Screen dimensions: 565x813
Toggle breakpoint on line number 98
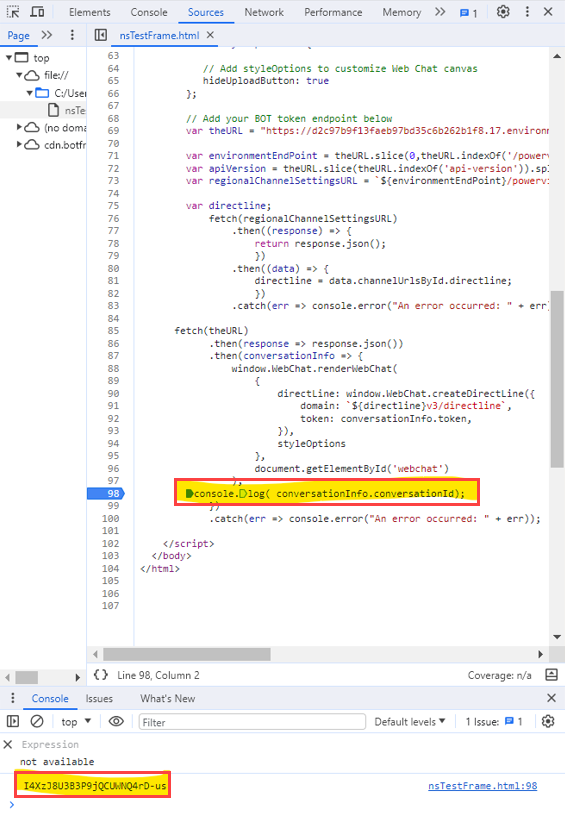114,493
